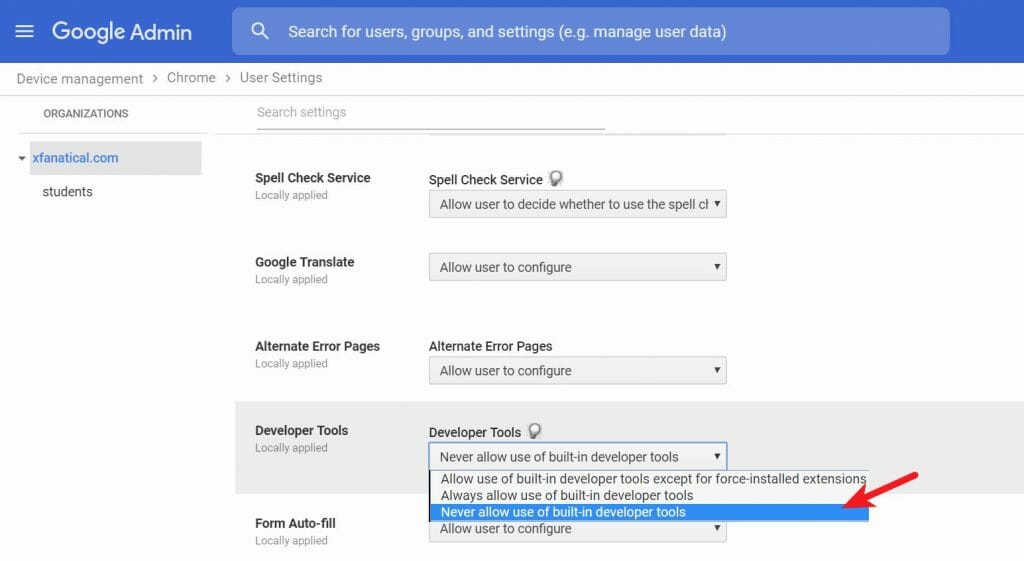Click the Spell Check Service setting title
The image size is (1024, 561).
tap(312, 178)
